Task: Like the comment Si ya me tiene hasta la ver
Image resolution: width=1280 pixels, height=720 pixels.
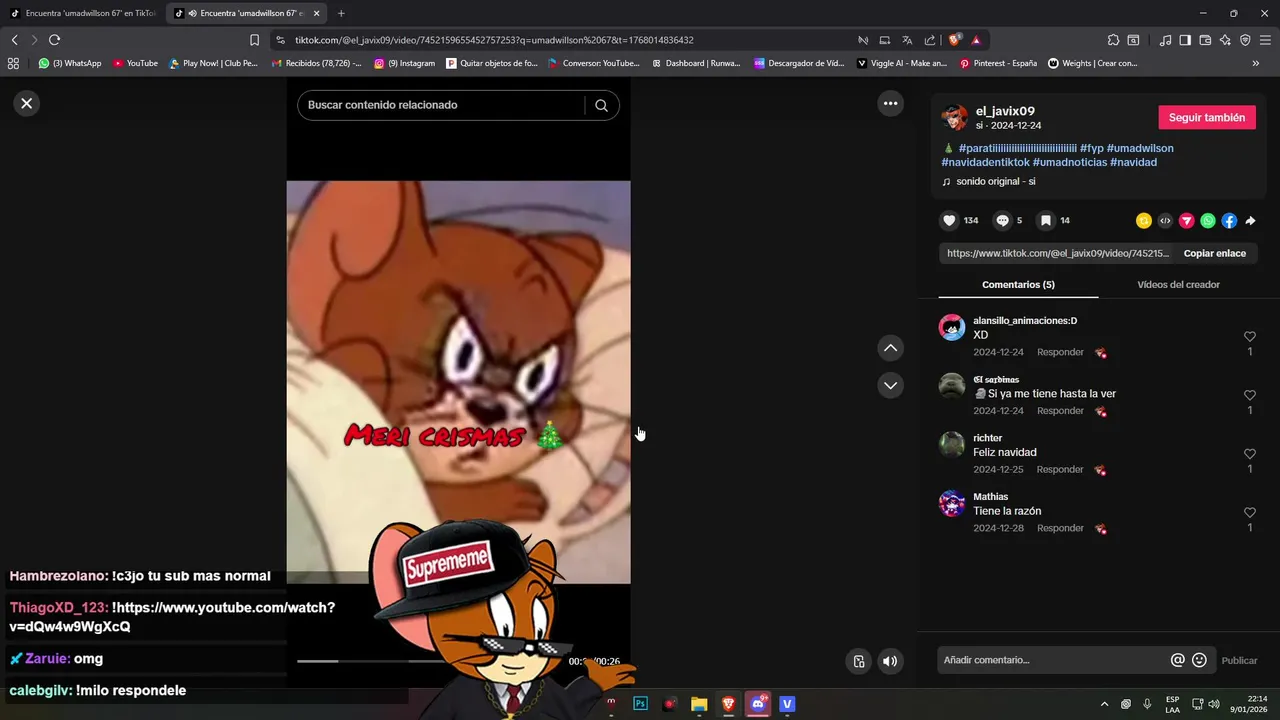Action: [1249, 396]
